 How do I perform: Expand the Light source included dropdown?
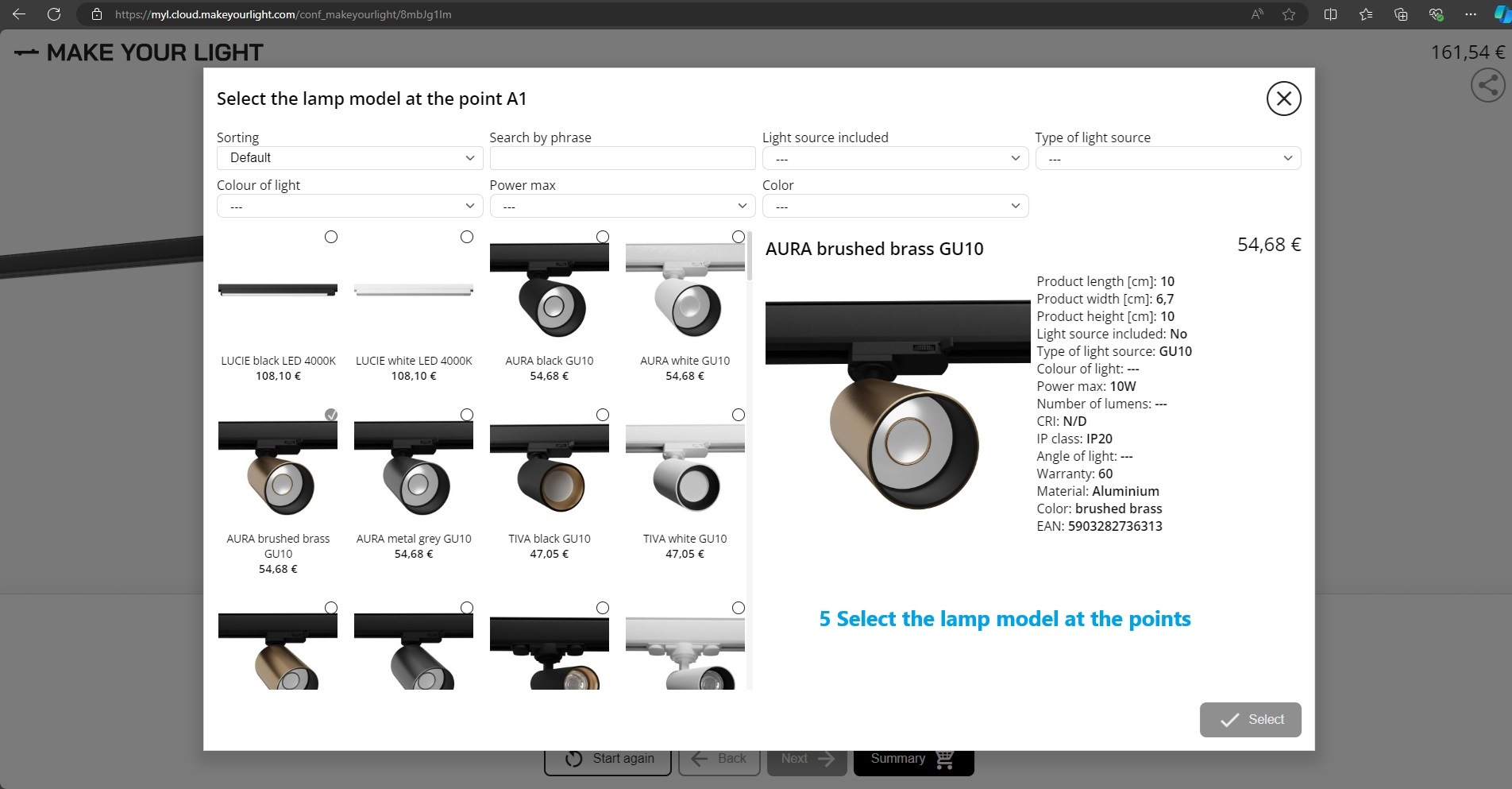click(x=895, y=159)
